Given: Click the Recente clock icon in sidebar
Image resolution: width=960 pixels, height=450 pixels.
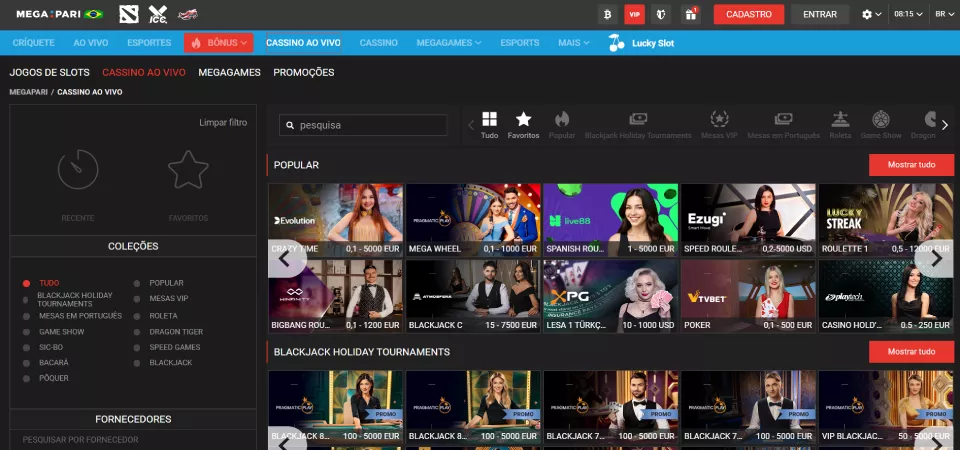Looking at the screenshot, I should [78, 170].
